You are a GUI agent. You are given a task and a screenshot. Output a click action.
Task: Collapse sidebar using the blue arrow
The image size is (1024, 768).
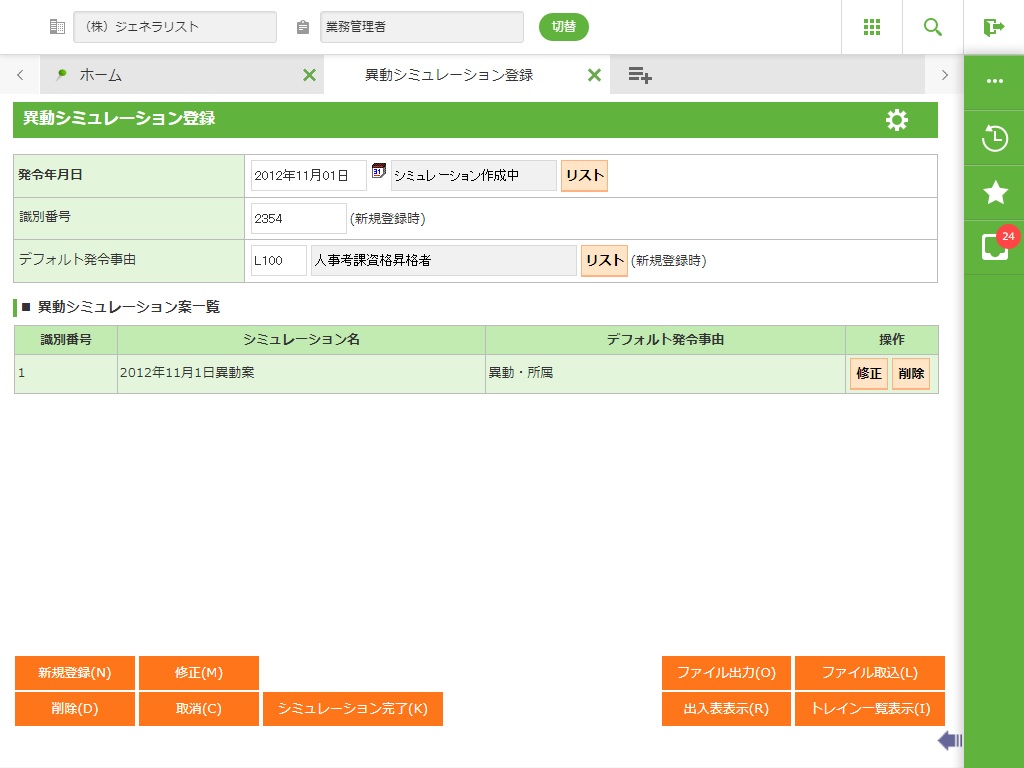coord(949,740)
